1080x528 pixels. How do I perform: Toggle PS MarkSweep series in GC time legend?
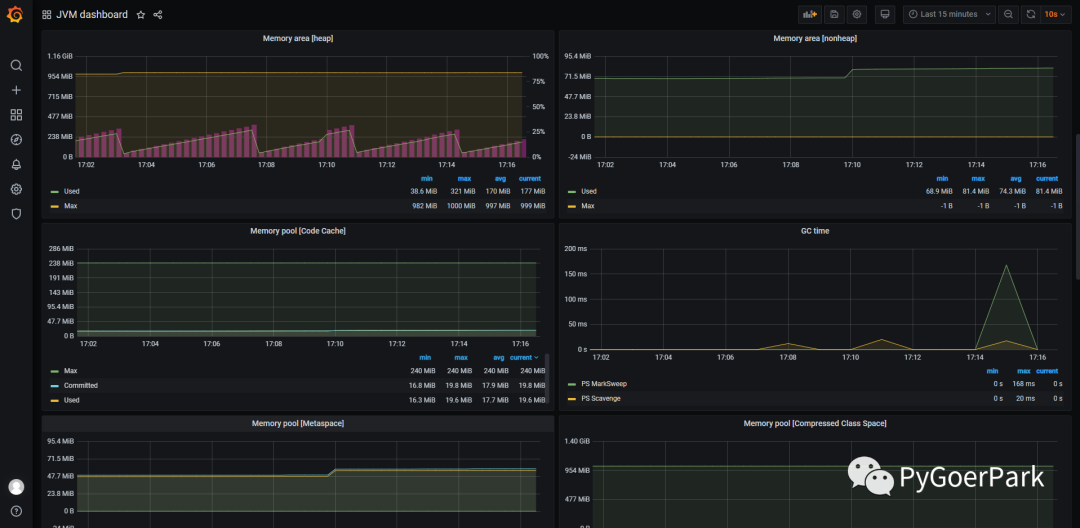coord(603,384)
